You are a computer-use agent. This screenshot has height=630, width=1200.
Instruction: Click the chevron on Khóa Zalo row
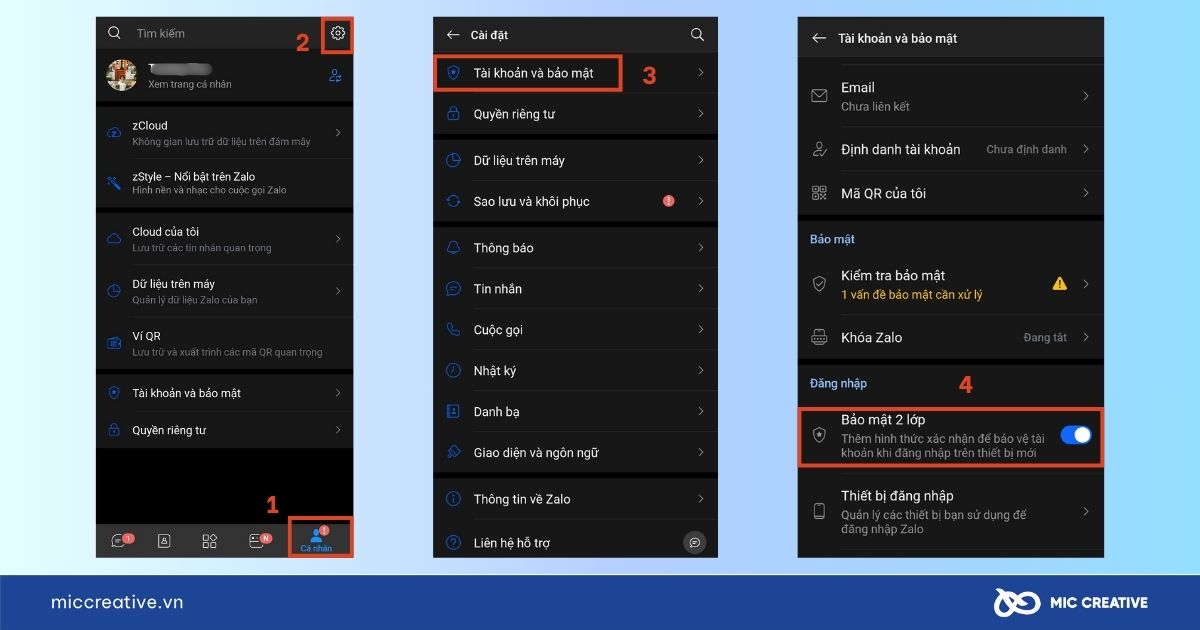(1086, 338)
